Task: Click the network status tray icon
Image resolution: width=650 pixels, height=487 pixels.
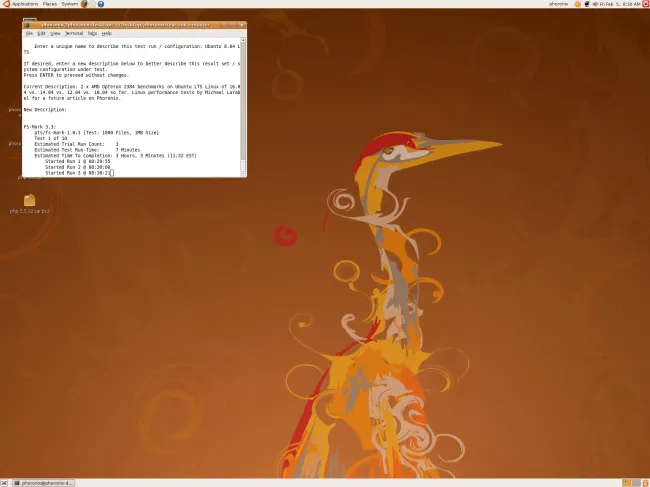Action: 584,4
